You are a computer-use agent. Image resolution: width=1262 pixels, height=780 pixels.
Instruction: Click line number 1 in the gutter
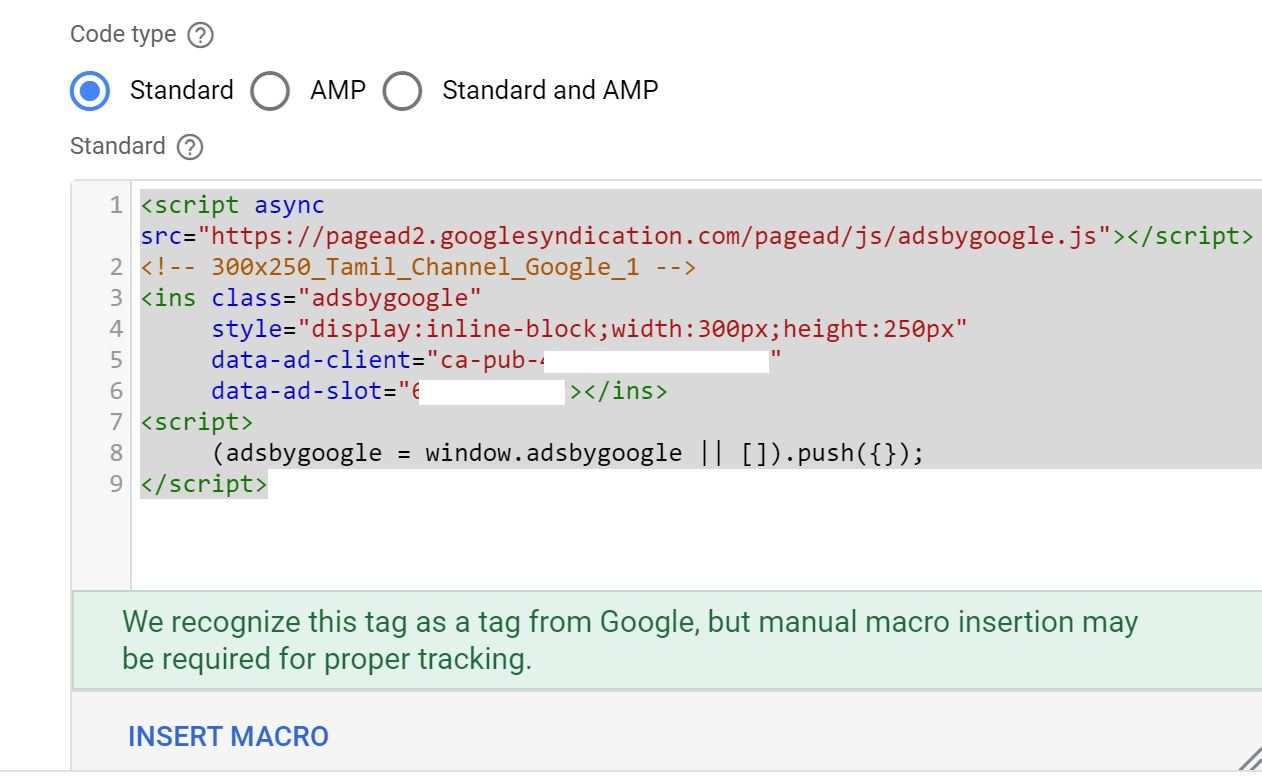pos(116,205)
